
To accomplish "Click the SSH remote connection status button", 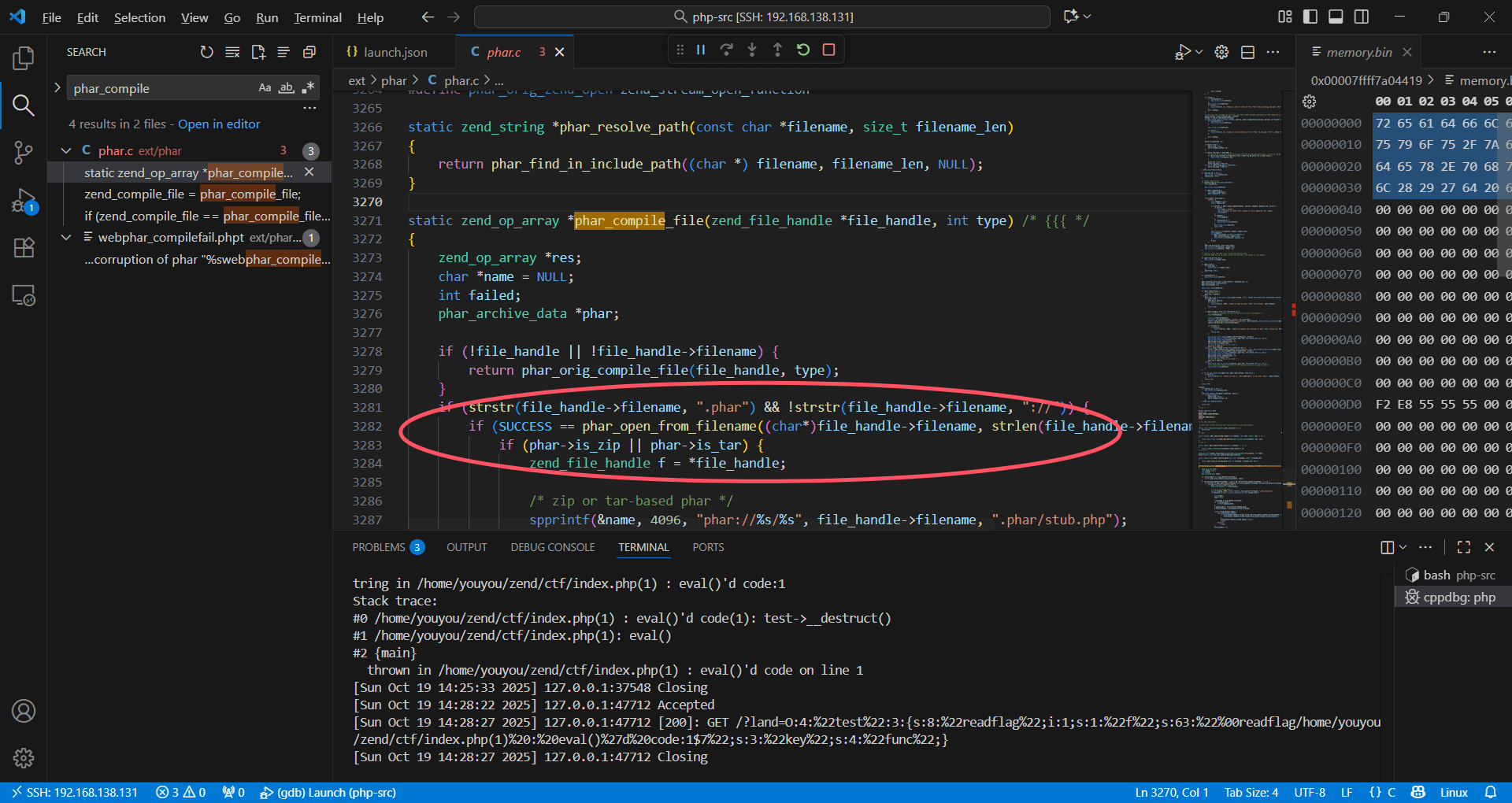I will (74, 792).
